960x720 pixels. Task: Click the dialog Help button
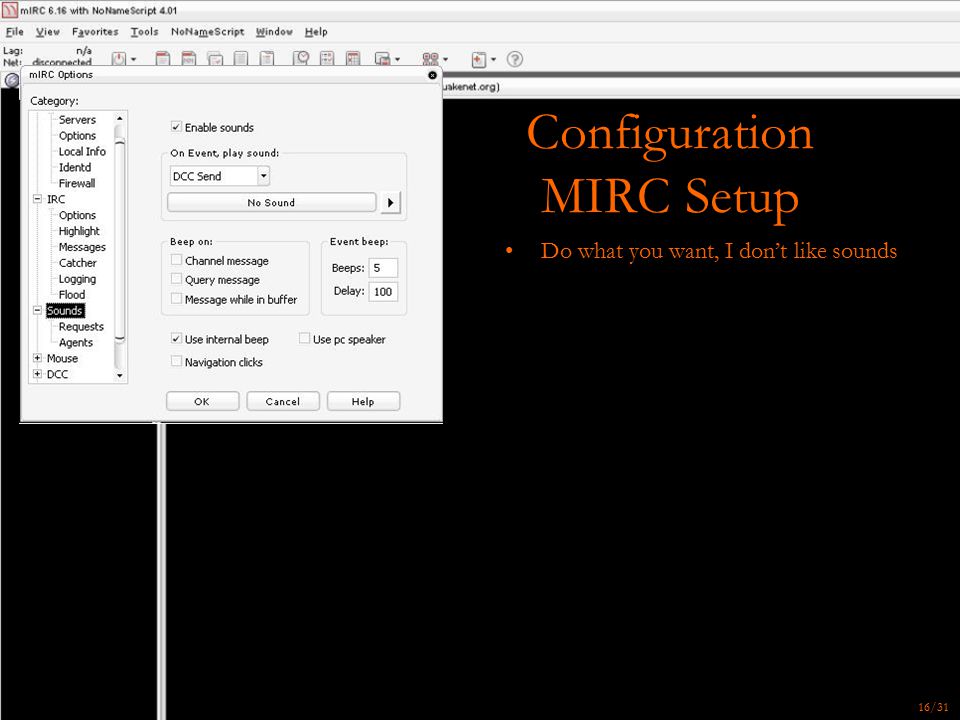coord(363,402)
